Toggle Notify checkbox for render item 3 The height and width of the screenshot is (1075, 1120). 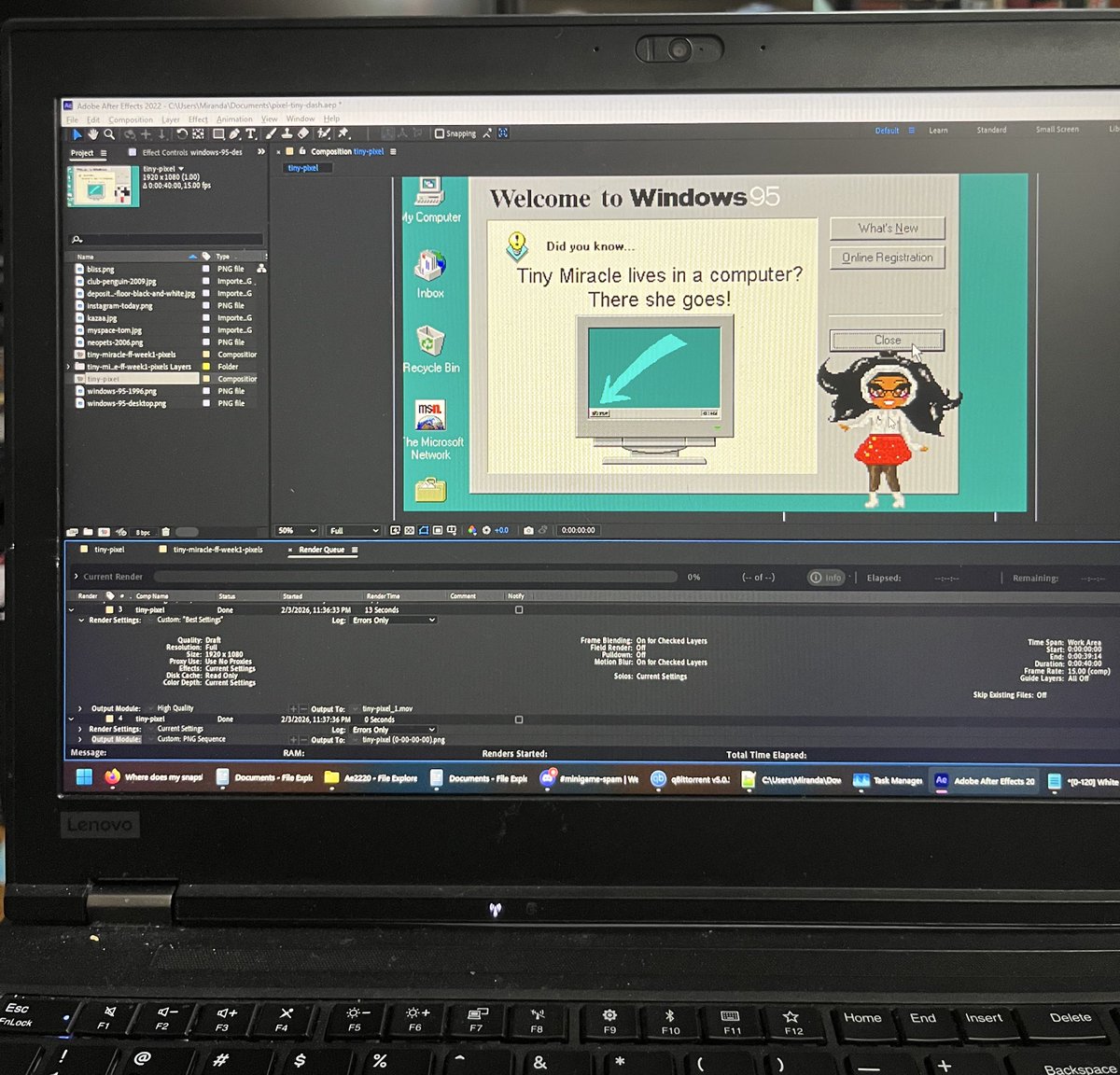click(519, 609)
